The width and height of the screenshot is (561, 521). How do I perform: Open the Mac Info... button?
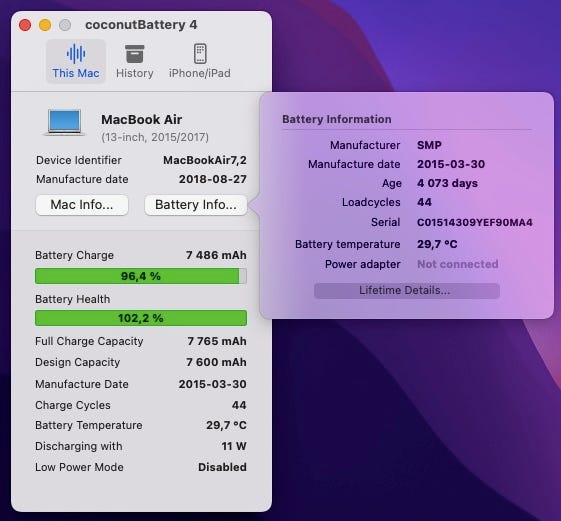point(82,205)
